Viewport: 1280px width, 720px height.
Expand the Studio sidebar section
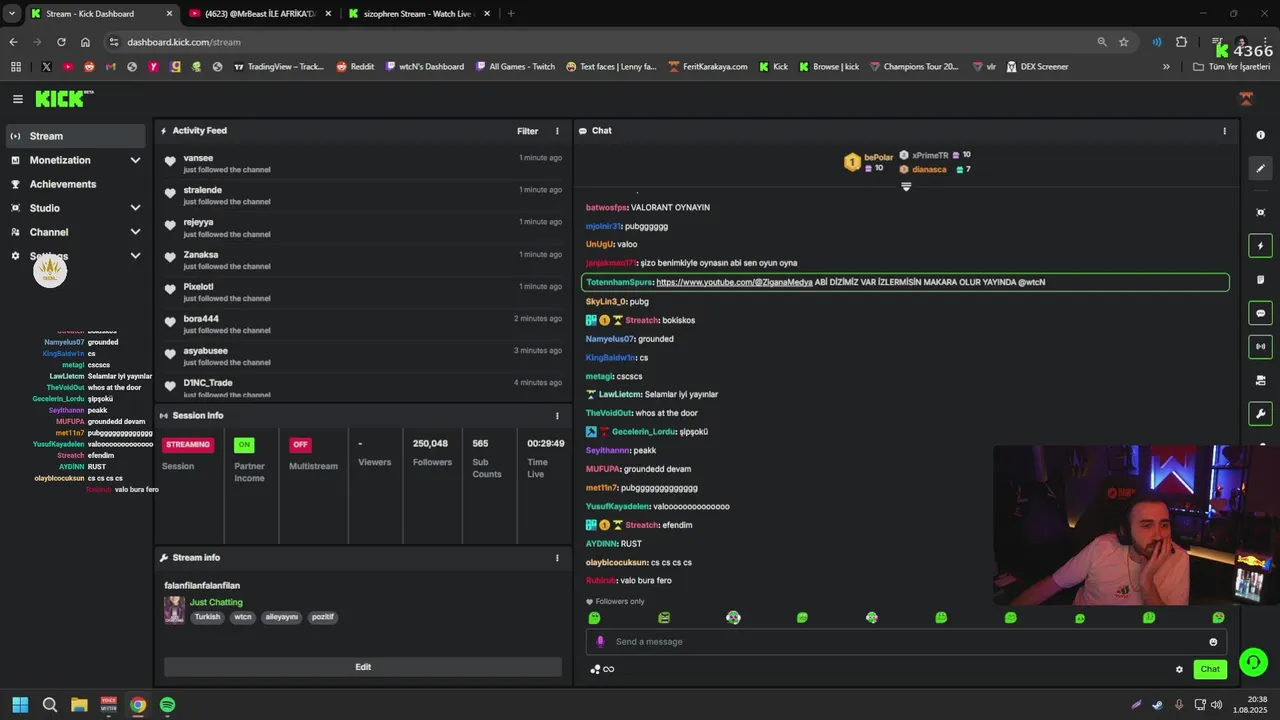coord(135,208)
